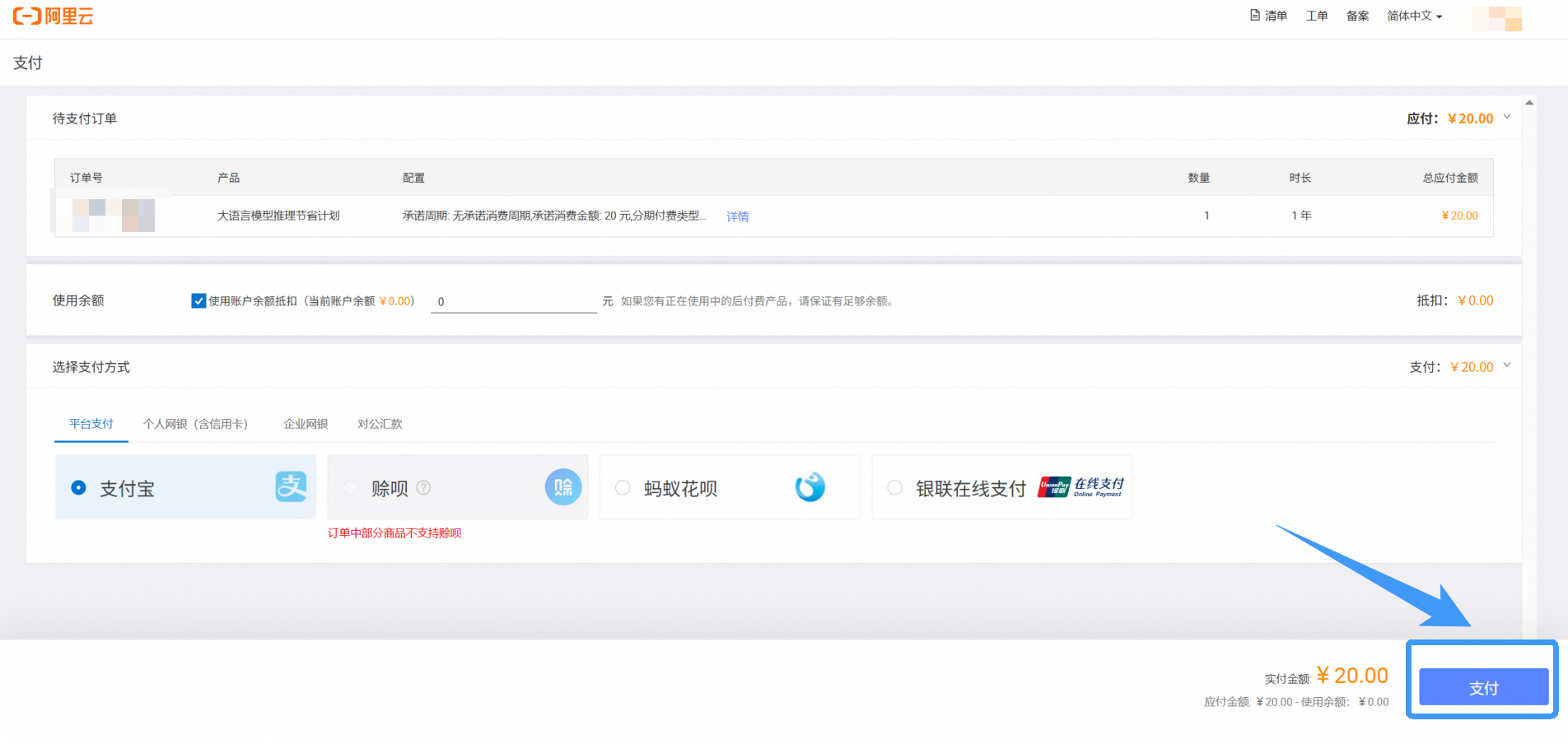Click the Alipay logo icon
This screenshot has height=744, width=1568.
291,487
